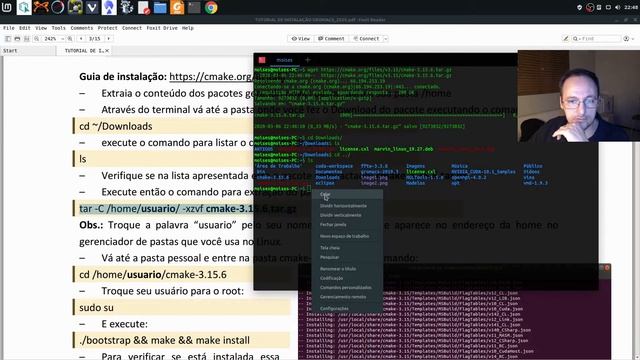The image size is (640, 360).
Task: Choose Novo espaço de trabalho in the context menu
Action: pos(347,236)
